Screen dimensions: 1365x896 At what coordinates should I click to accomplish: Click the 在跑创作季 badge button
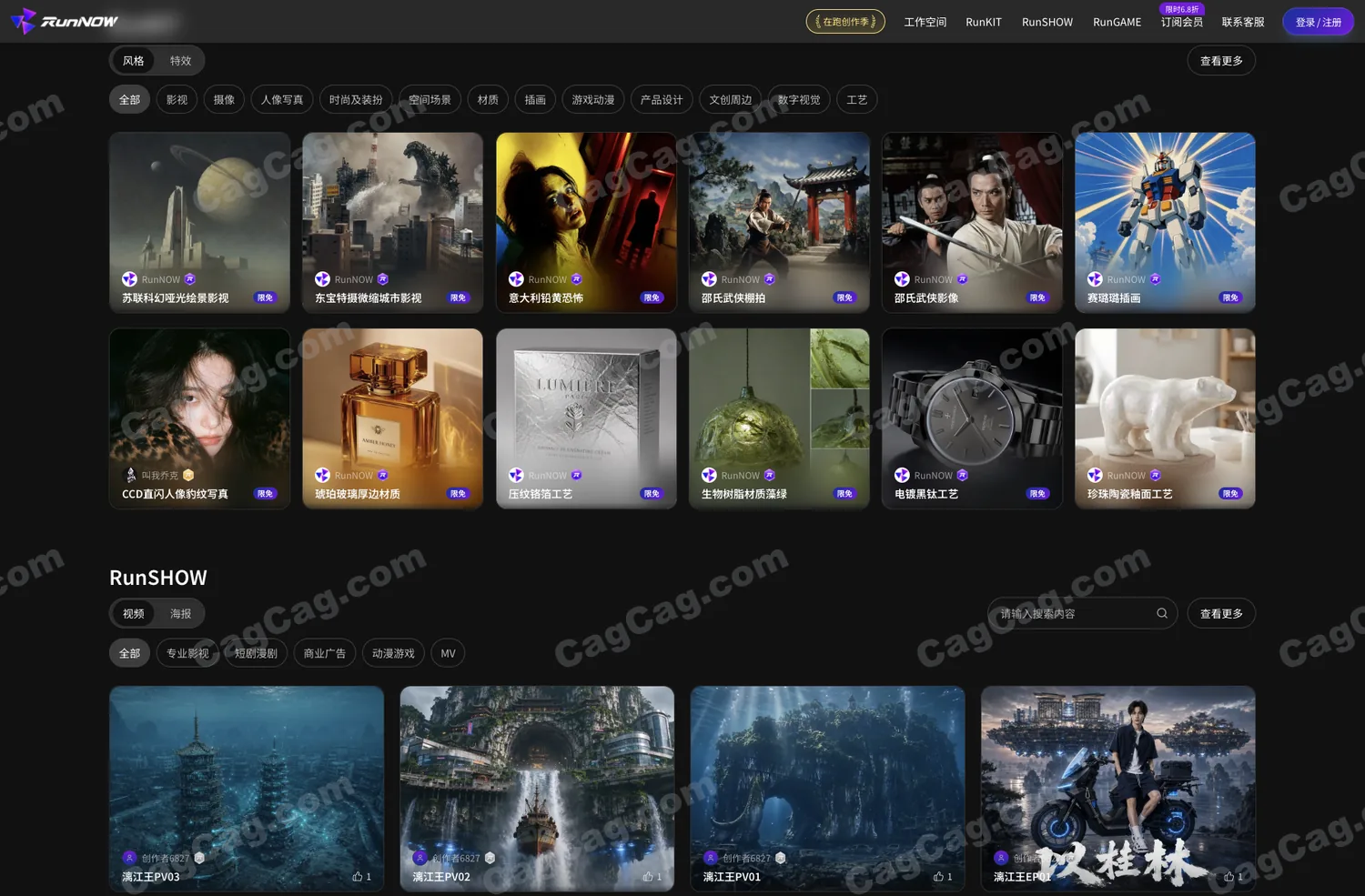[845, 22]
